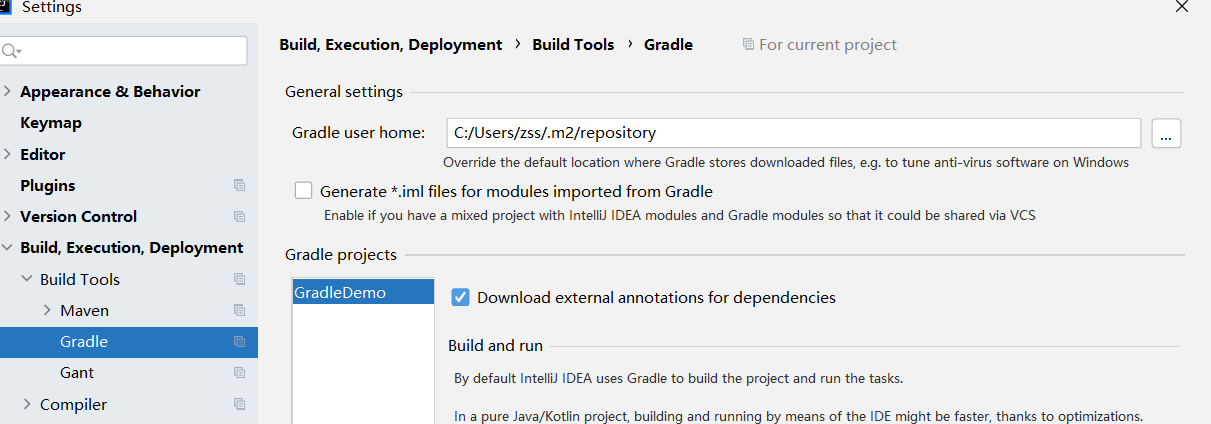Expand the Editor settings section
1211x424 pixels.
tap(8, 154)
